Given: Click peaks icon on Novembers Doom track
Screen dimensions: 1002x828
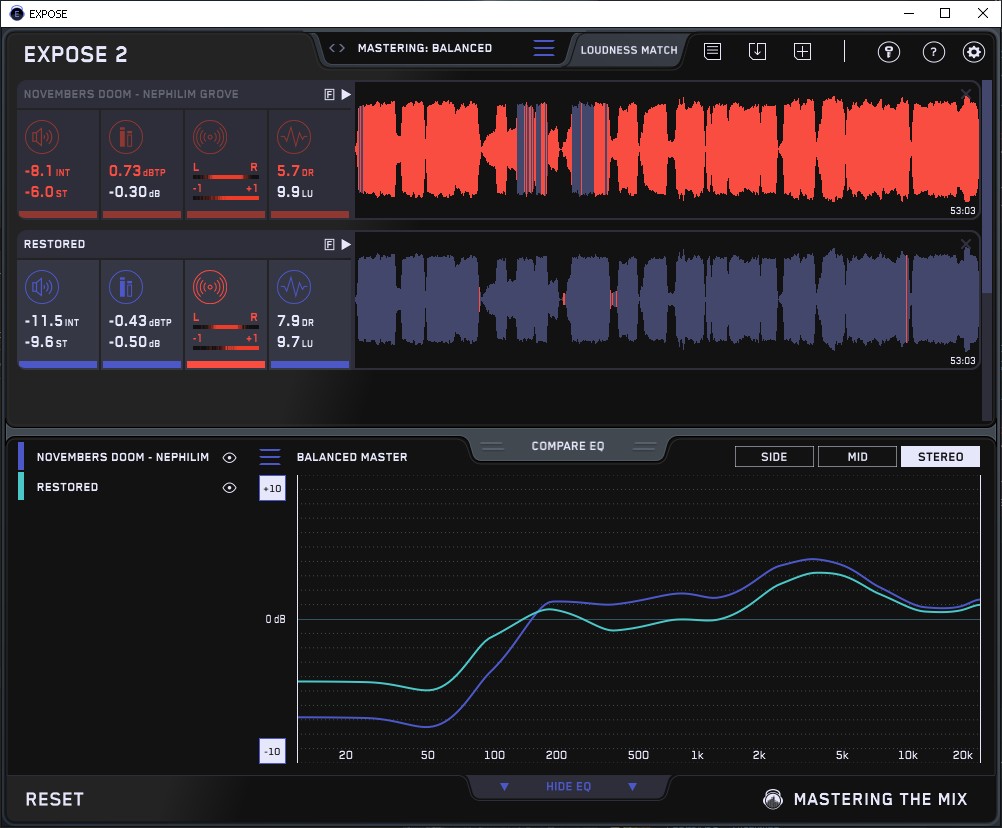Looking at the screenshot, I should (x=126, y=137).
